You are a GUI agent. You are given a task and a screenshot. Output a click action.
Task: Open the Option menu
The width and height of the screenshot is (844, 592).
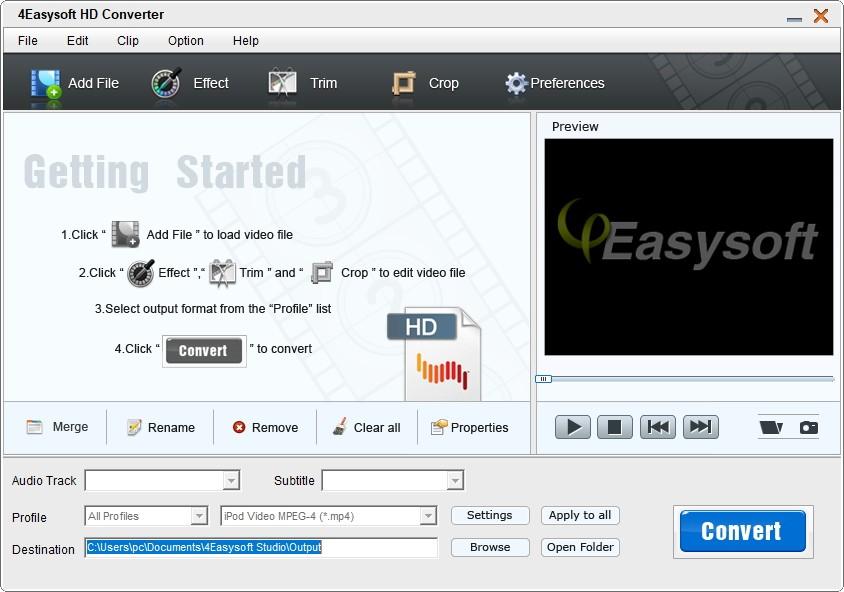click(186, 41)
